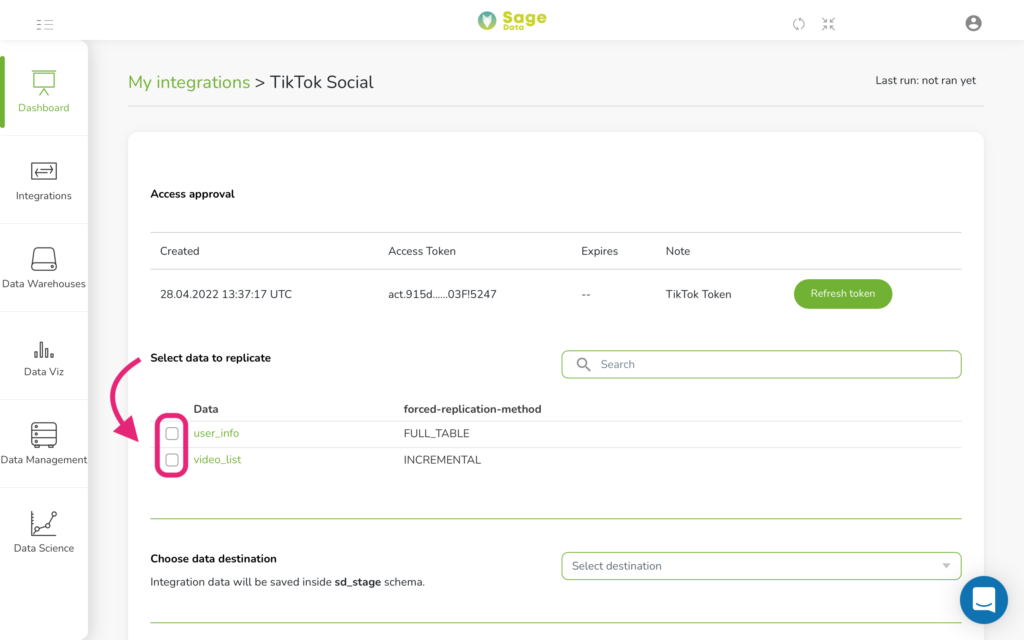Click the created date 28.04.2022 13:37:17 UTC
1024x640 pixels.
click(x=226, y=295)
